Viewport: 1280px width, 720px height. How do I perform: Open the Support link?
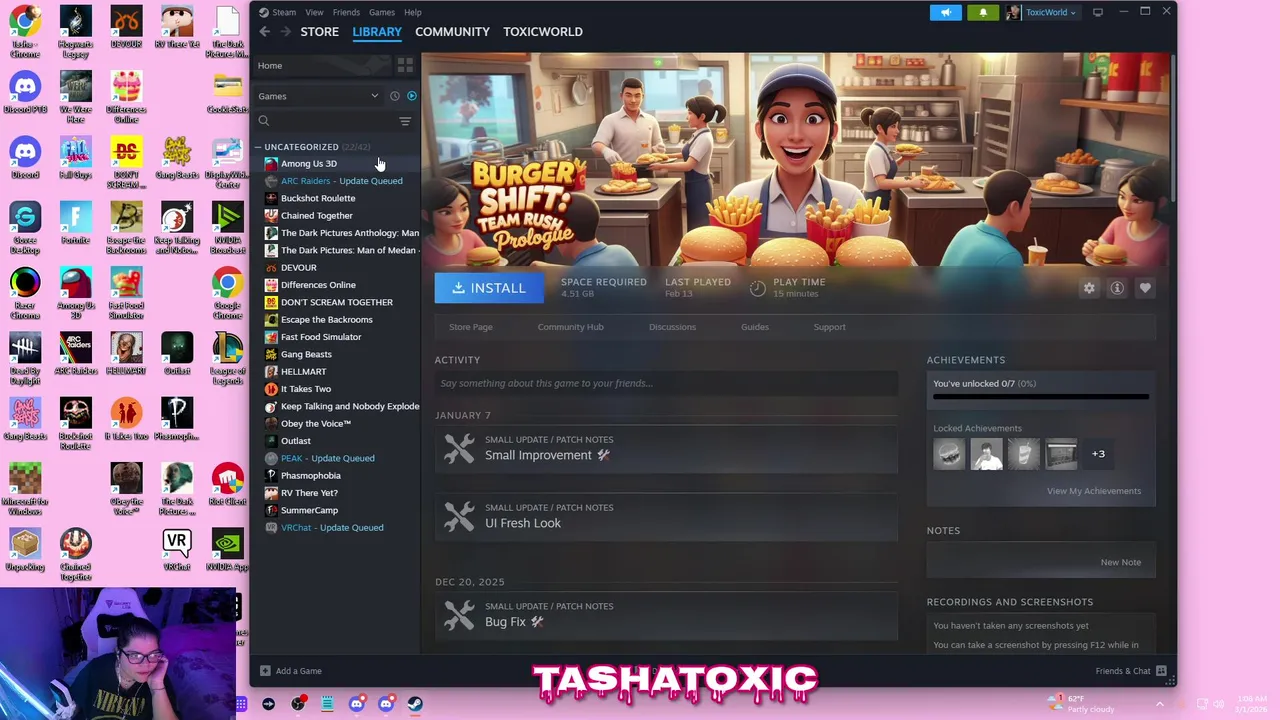point(829,327)
